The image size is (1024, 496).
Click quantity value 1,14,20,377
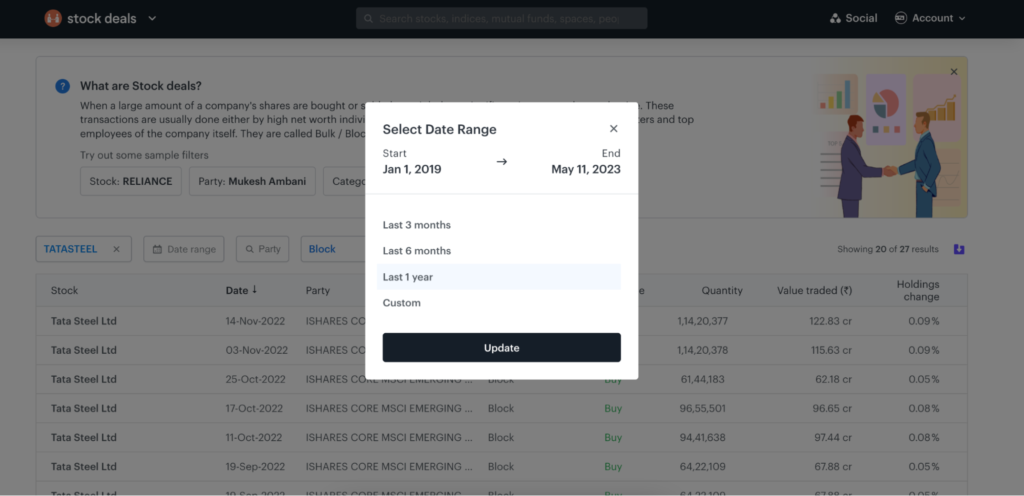click(703, 321)
